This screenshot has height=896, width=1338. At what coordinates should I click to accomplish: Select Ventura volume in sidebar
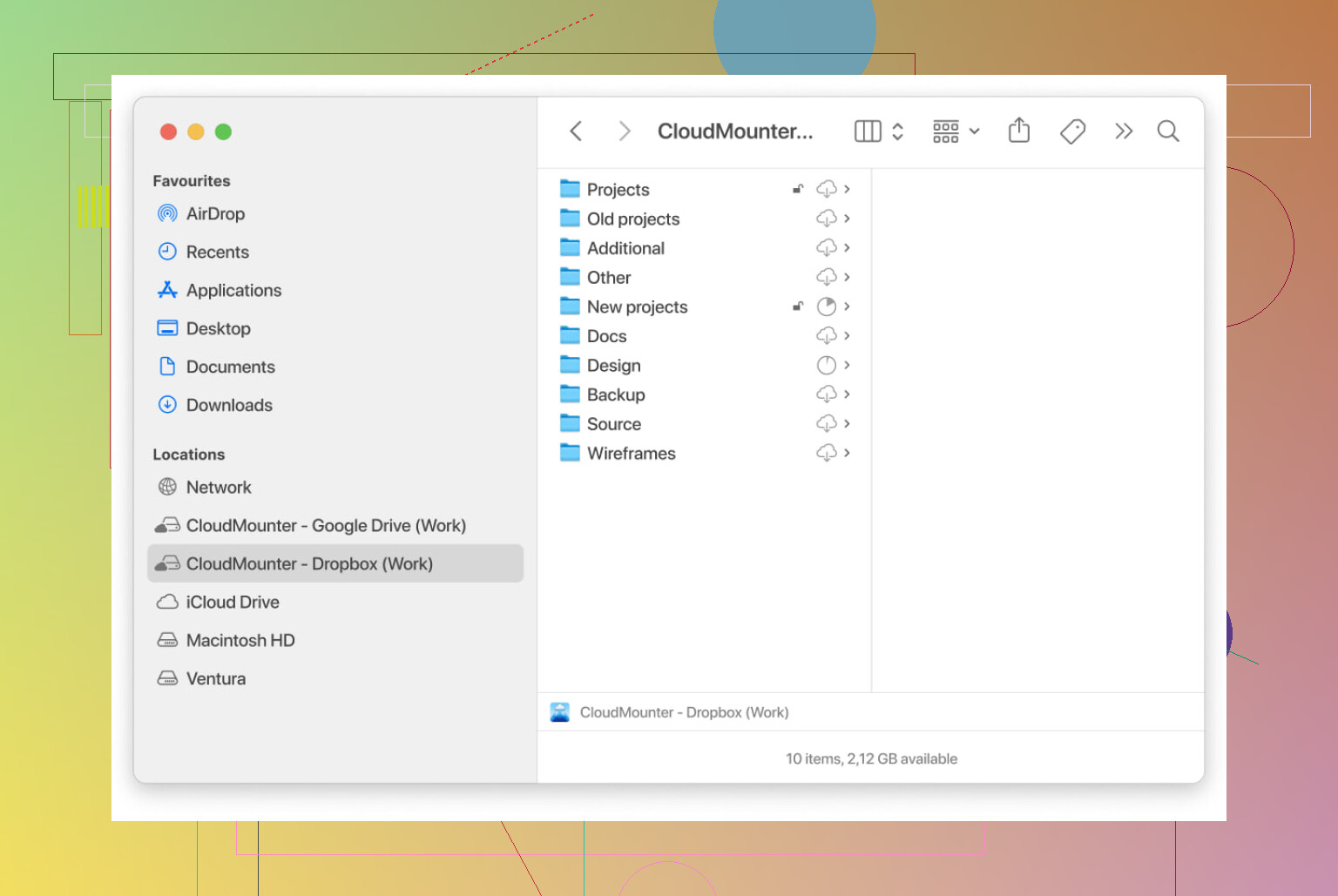point(335,678)
